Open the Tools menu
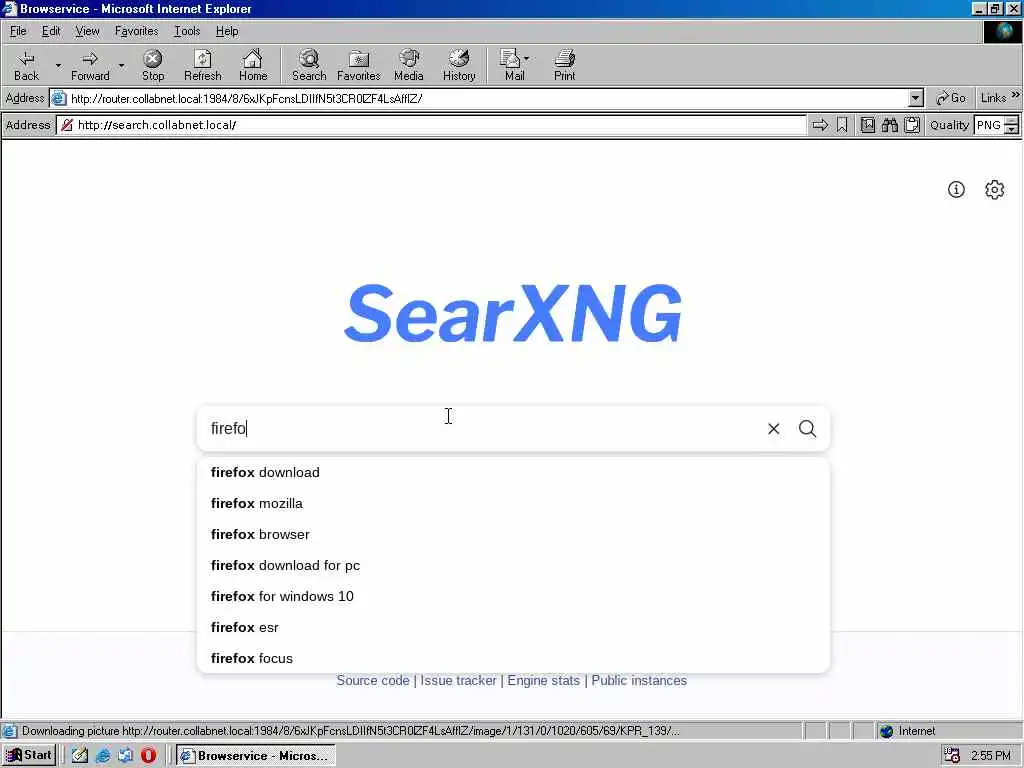The image size is (1024, 768). pyautogui.click(x=187, y=31)
